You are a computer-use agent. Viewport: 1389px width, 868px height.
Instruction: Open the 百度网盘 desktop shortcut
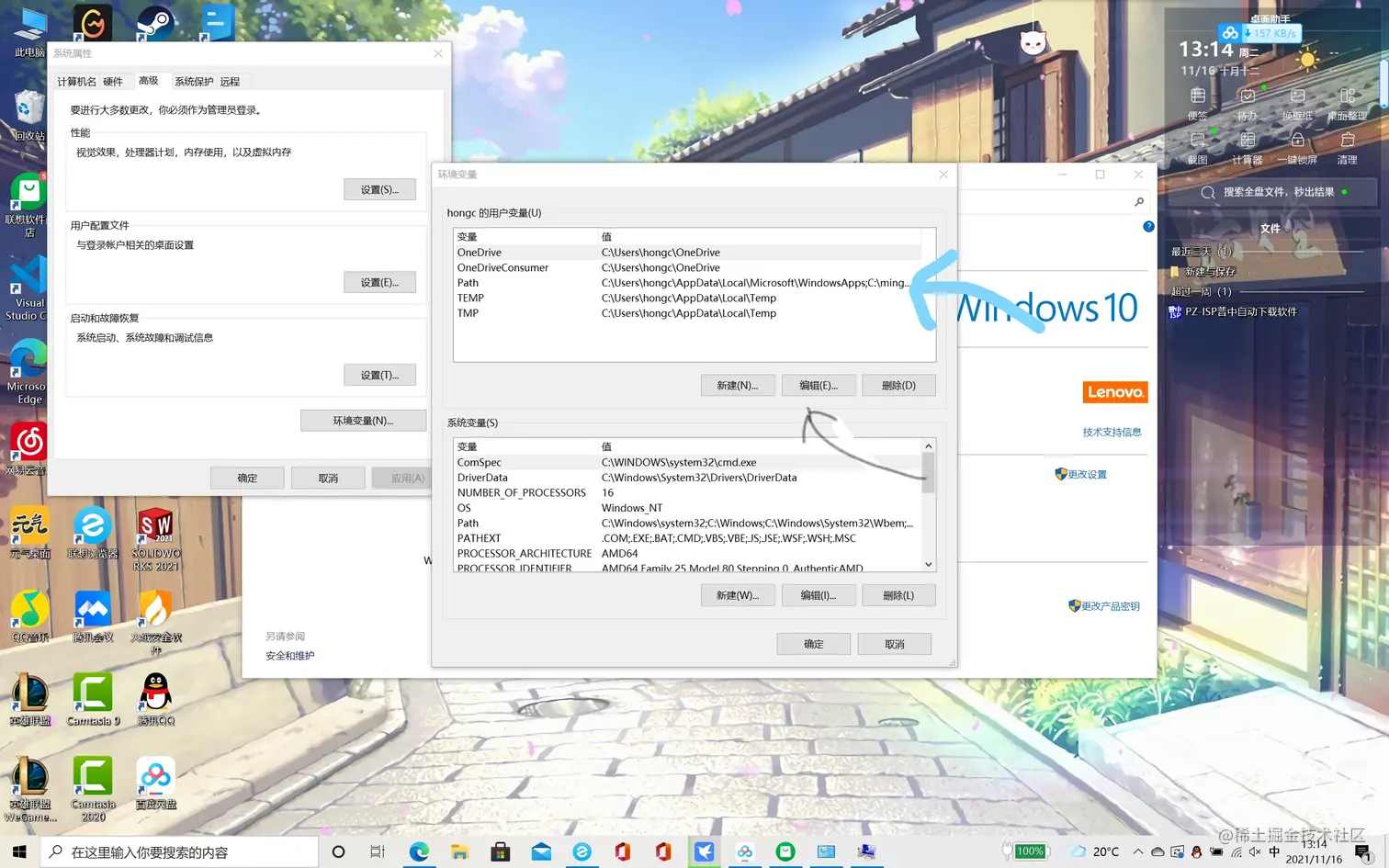pos(155,783)
